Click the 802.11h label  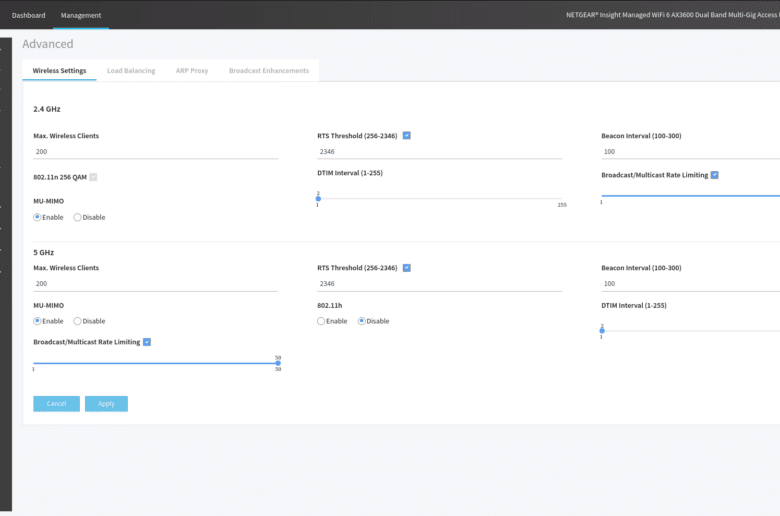[330, 306]
